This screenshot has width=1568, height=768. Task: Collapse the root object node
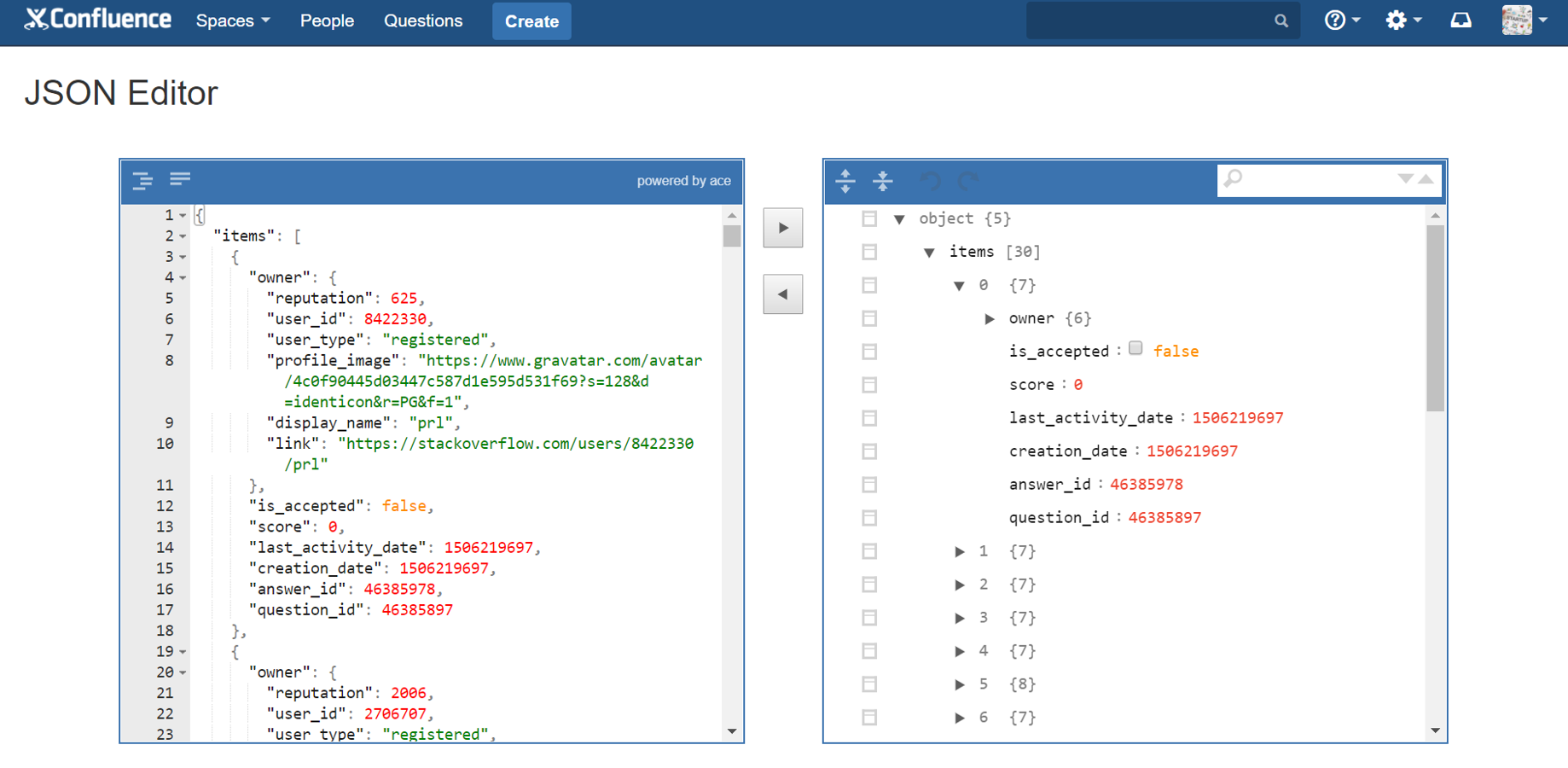tap(899, 219)
